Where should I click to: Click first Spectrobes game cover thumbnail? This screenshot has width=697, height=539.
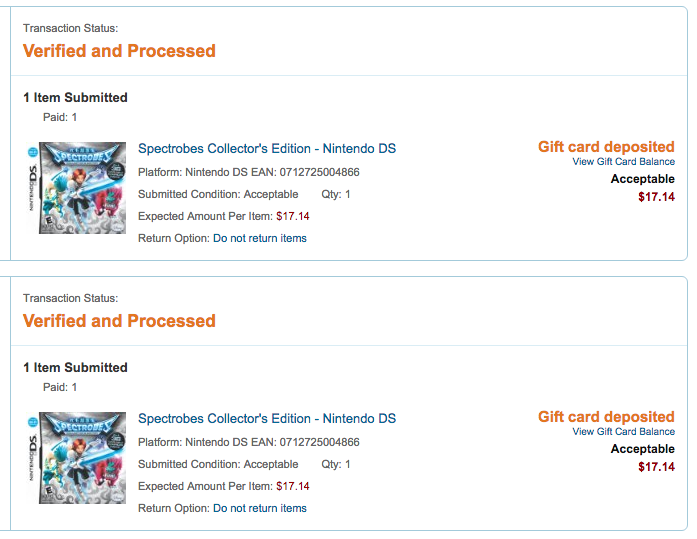77,188
